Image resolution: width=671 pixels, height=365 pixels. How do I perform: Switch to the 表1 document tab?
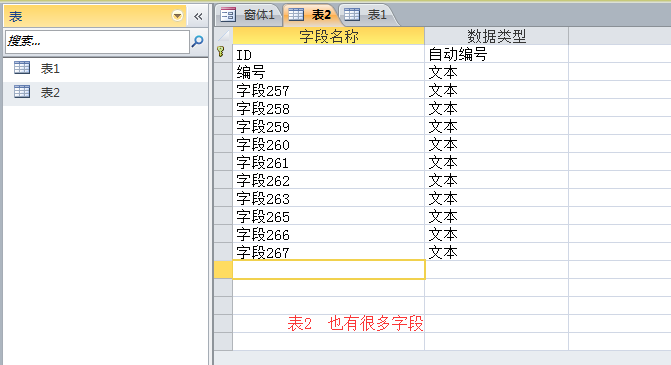(368, 15)
